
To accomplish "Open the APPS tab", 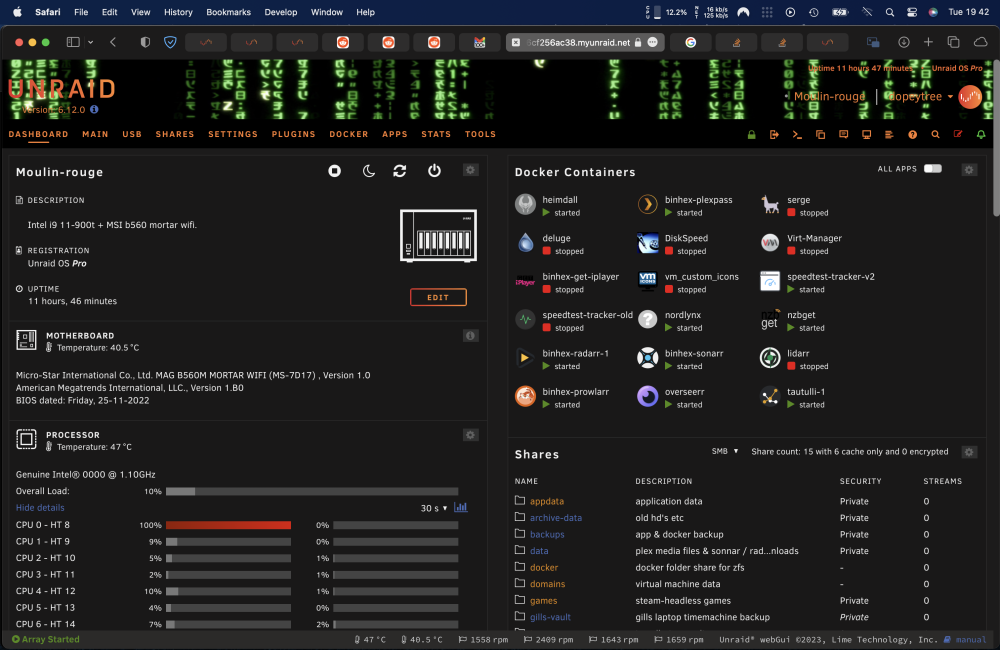I will 395,134.
